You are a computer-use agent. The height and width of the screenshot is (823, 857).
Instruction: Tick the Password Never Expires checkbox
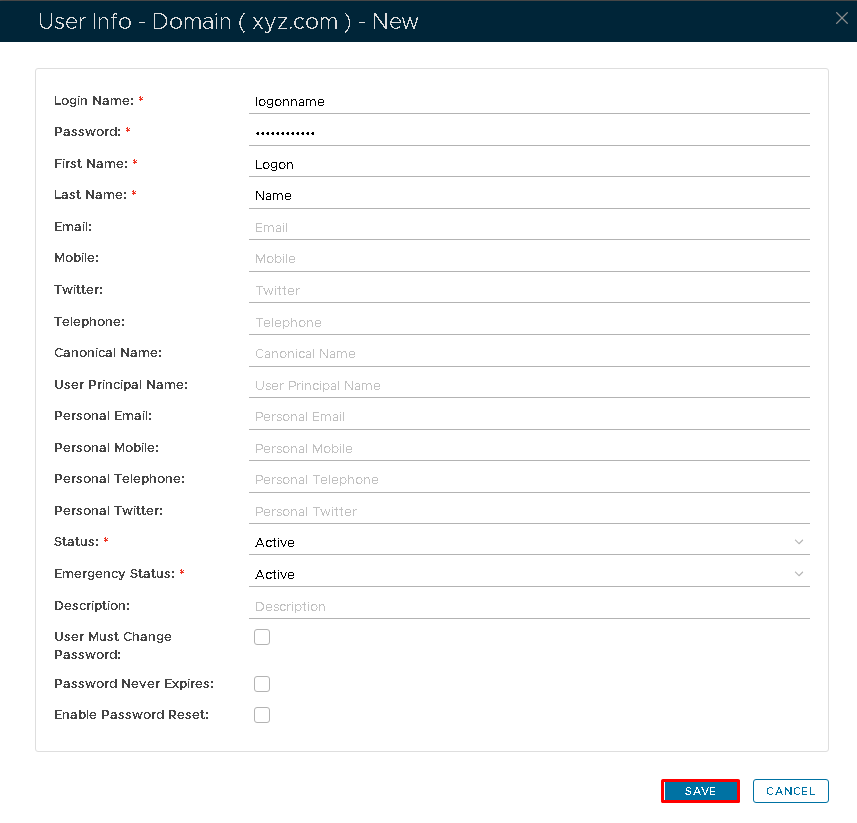pos(262,684)
